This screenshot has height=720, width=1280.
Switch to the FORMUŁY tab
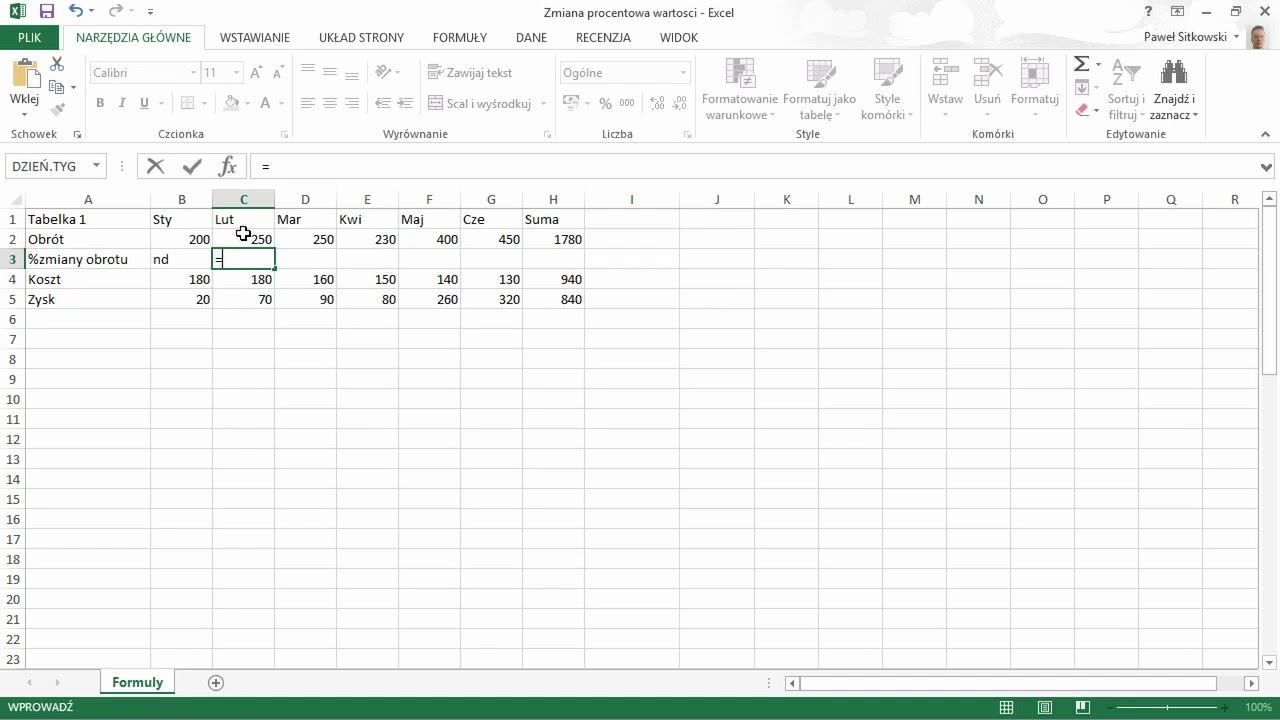460,37
